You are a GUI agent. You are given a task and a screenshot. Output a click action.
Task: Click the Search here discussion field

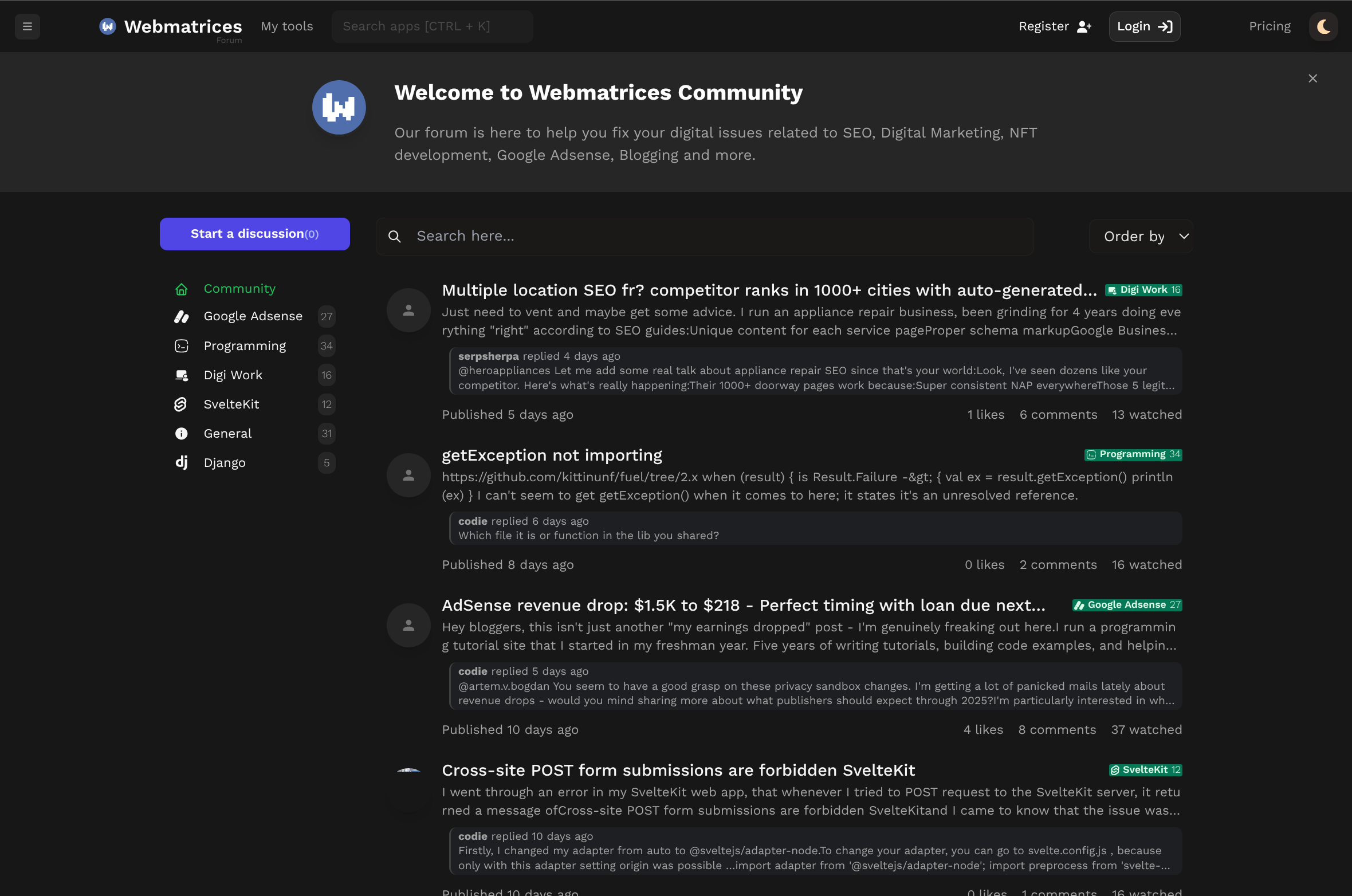705,236
